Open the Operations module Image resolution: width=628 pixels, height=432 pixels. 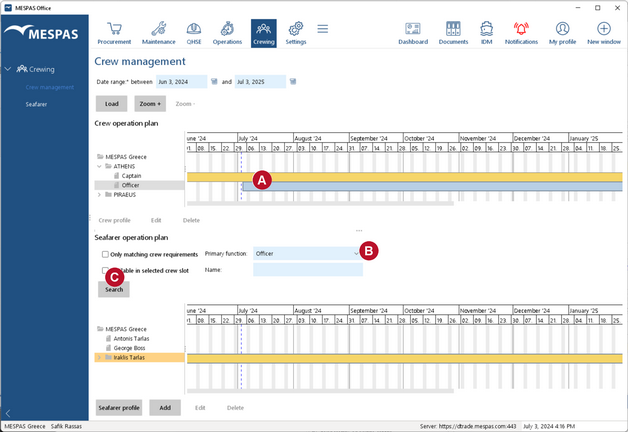pyautogui.click(x=227, y=33)
